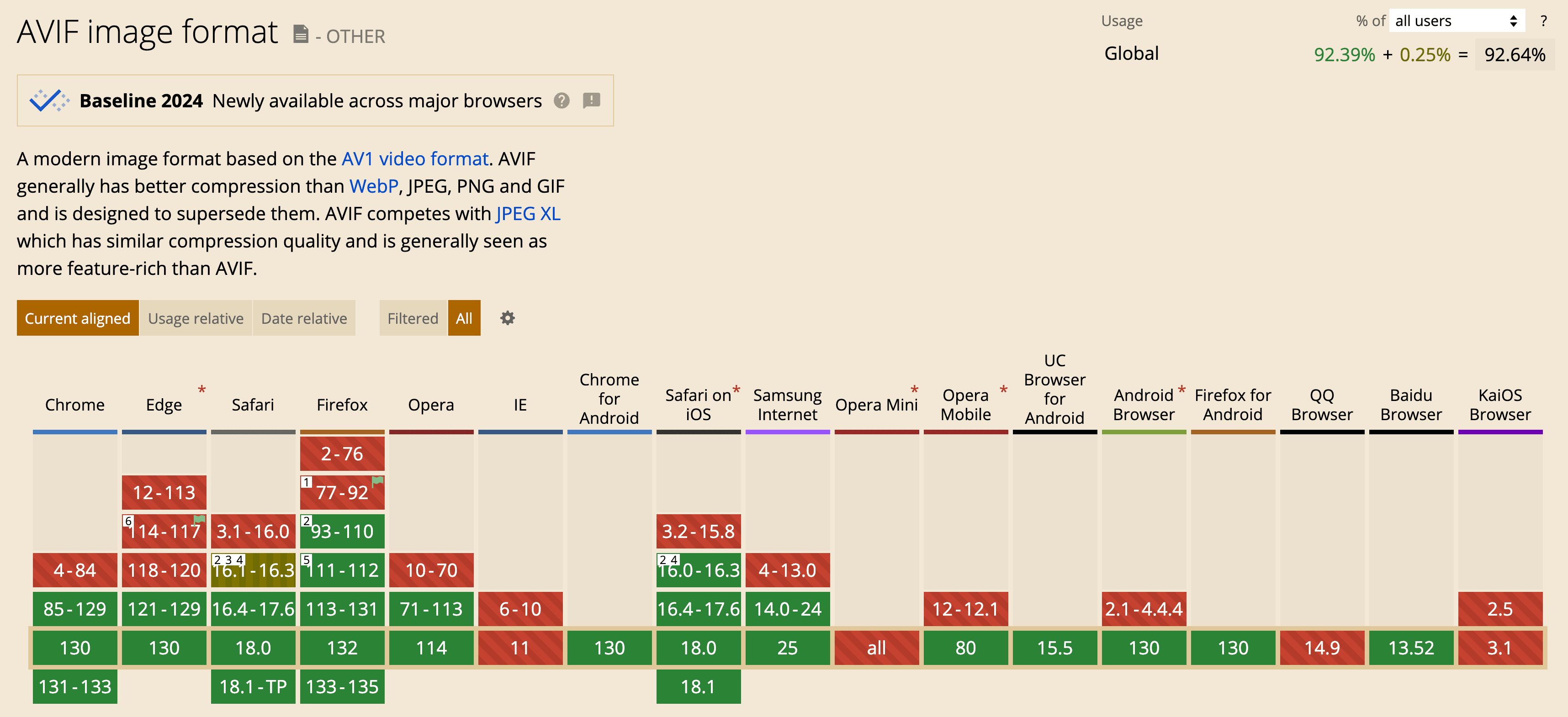Open the spec document icon beside title

coord(301,33)
